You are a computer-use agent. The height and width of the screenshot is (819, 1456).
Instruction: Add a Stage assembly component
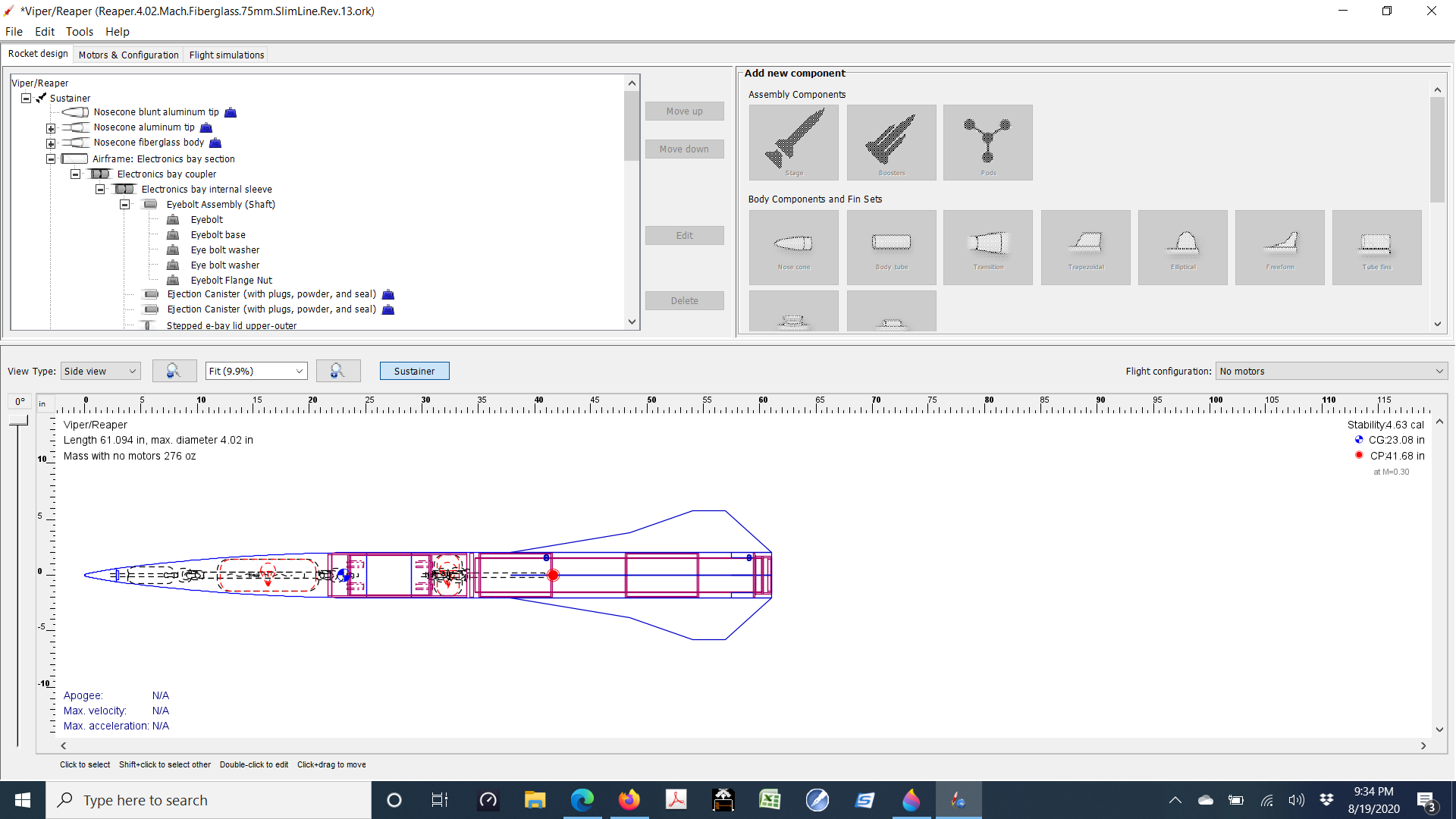pos(794,143)
